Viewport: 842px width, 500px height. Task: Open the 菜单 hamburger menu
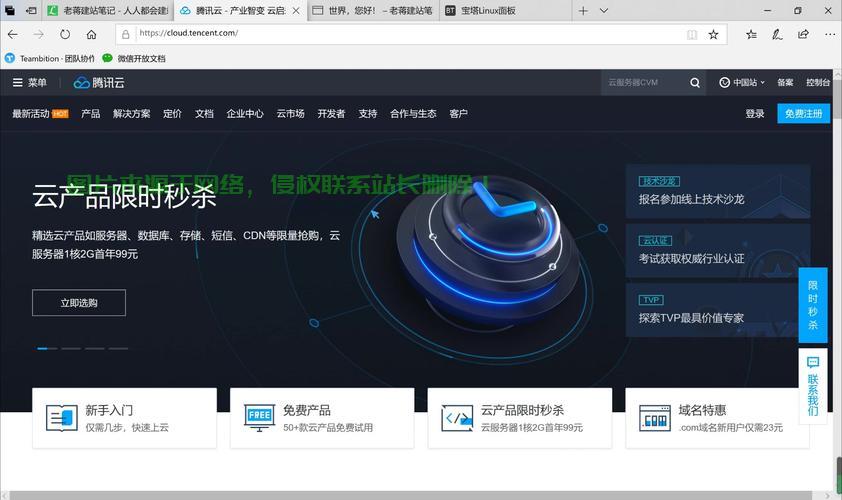click(x=30, y=83)
